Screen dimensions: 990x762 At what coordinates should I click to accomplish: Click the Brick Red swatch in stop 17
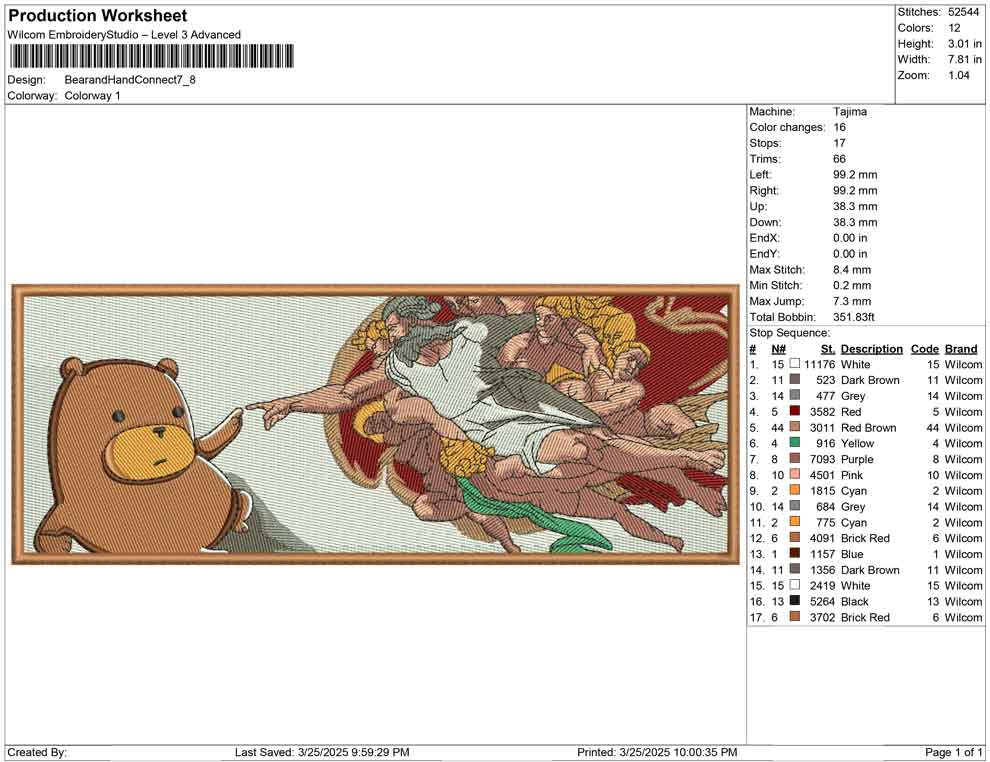[794, 616]
